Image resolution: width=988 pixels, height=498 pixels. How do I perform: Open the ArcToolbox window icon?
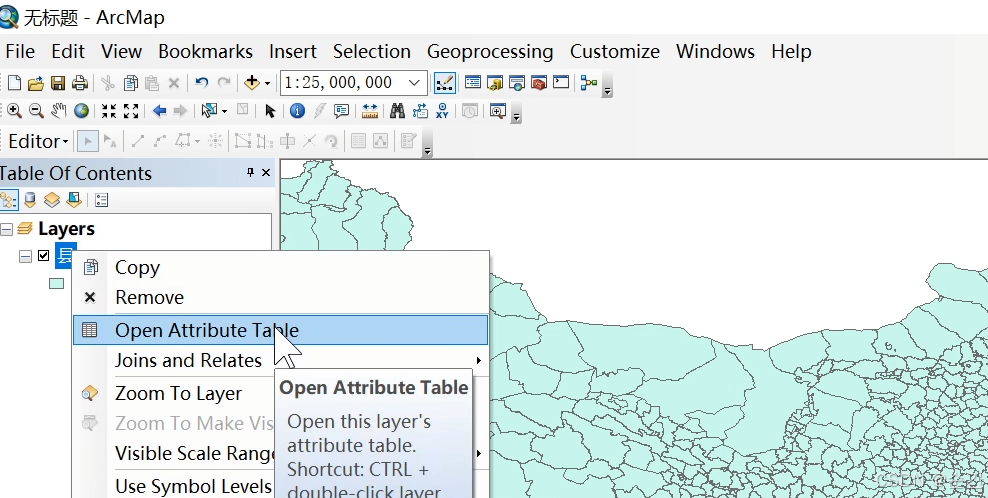[539, 83]
